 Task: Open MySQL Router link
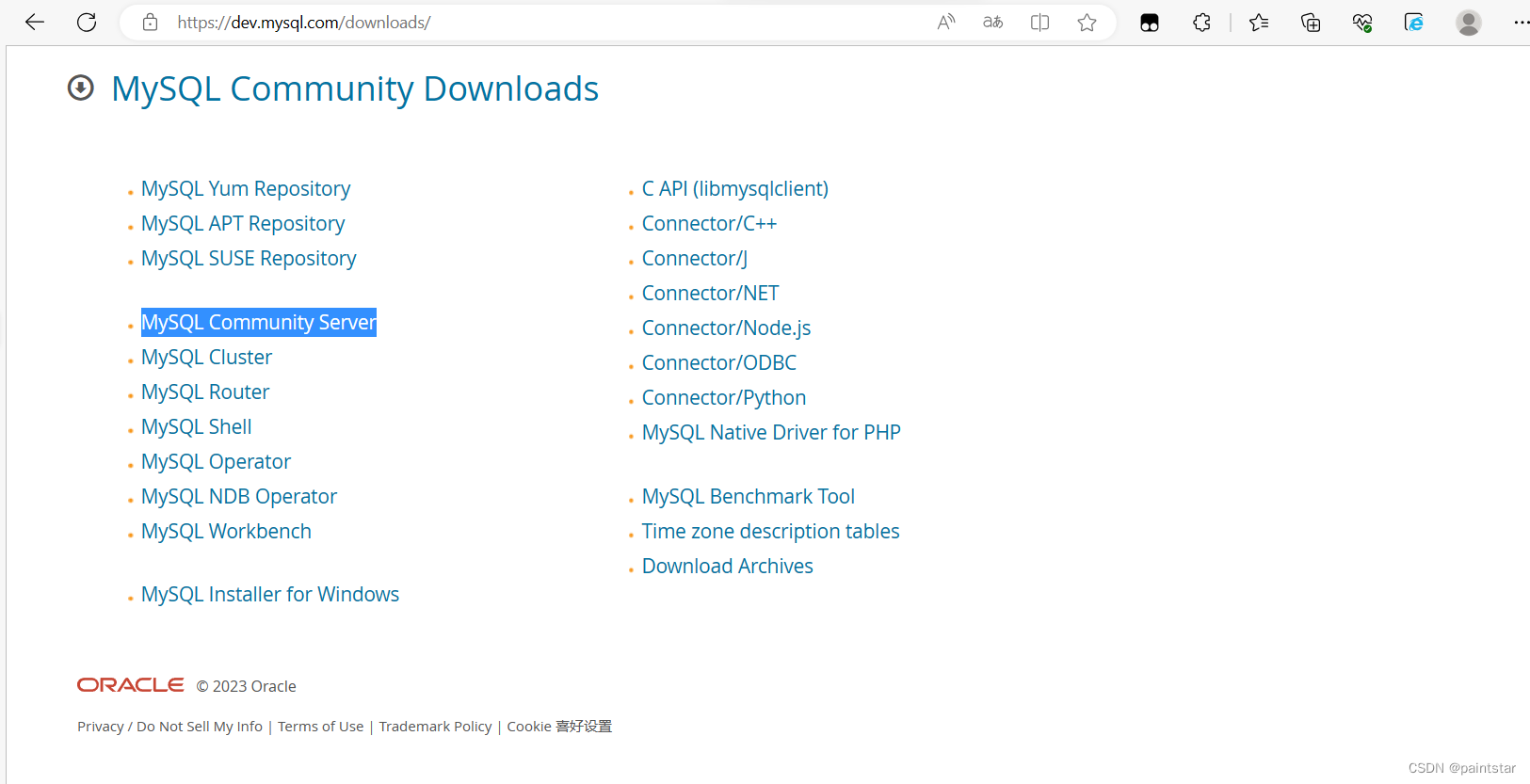(205, 392)
